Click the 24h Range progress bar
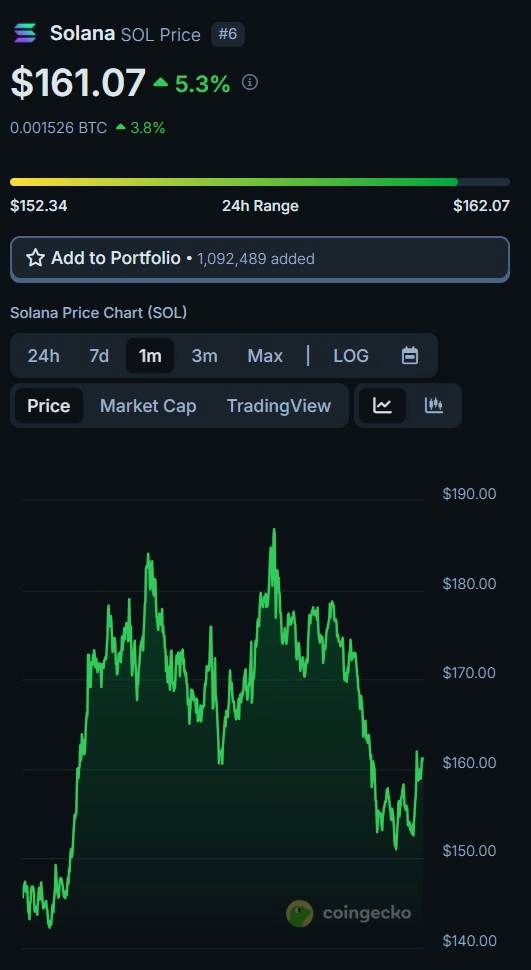Viewport: 531px width, 970px height. click(260, 182)
